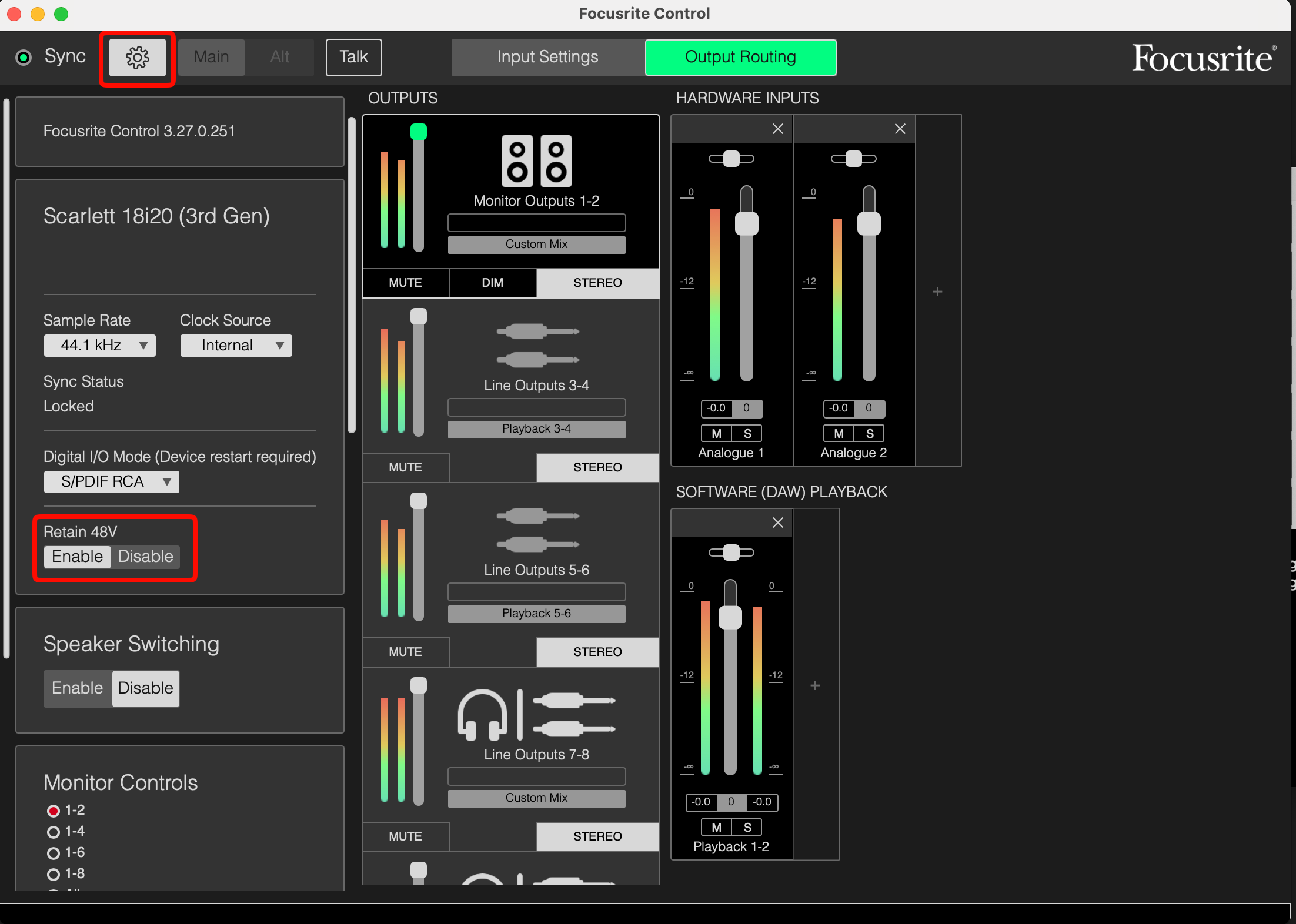Mute Monitor Outputs 1-2
The image size is (1296, 924).
click(406, 283)
